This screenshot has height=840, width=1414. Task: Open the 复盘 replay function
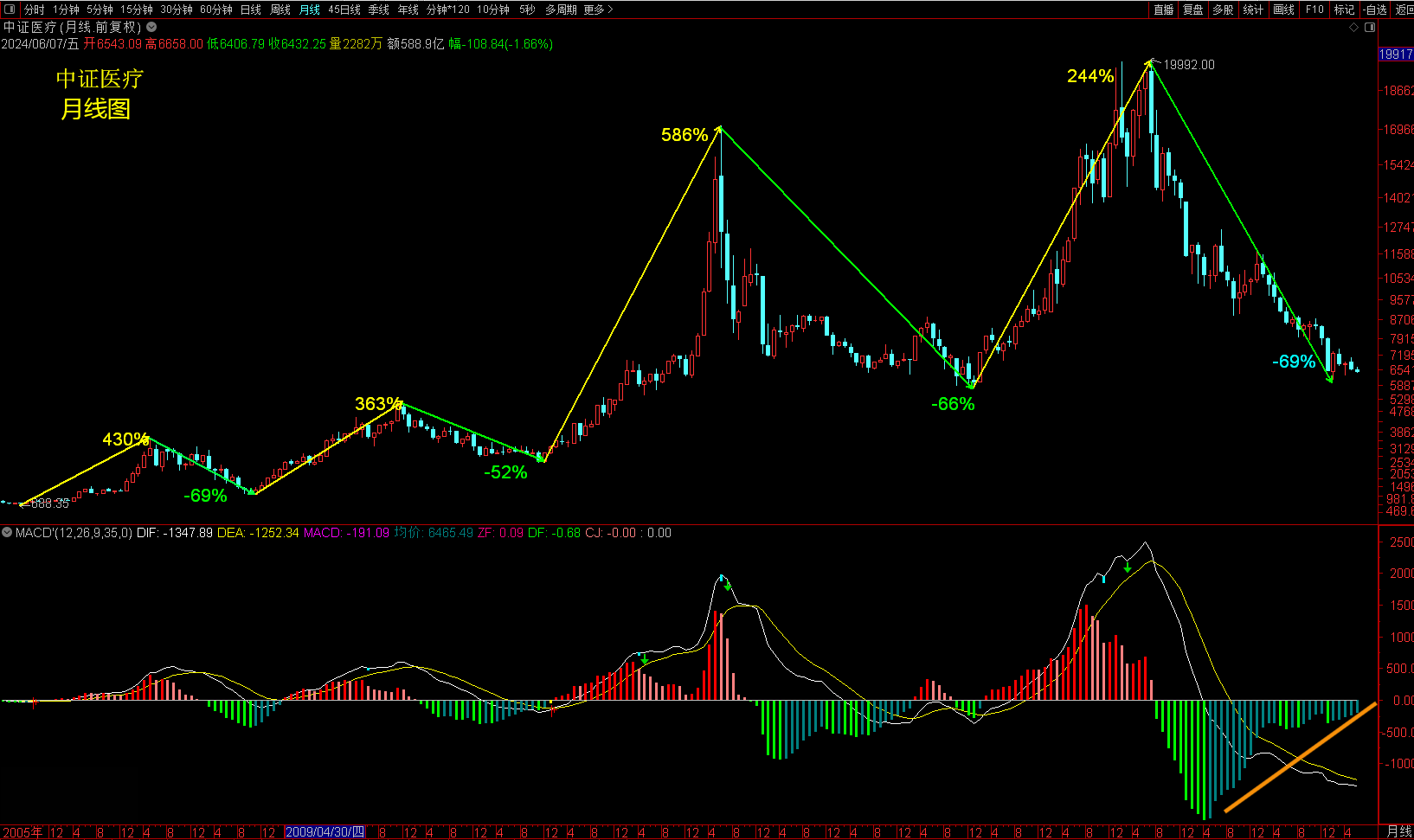[x=1193, y=10]
